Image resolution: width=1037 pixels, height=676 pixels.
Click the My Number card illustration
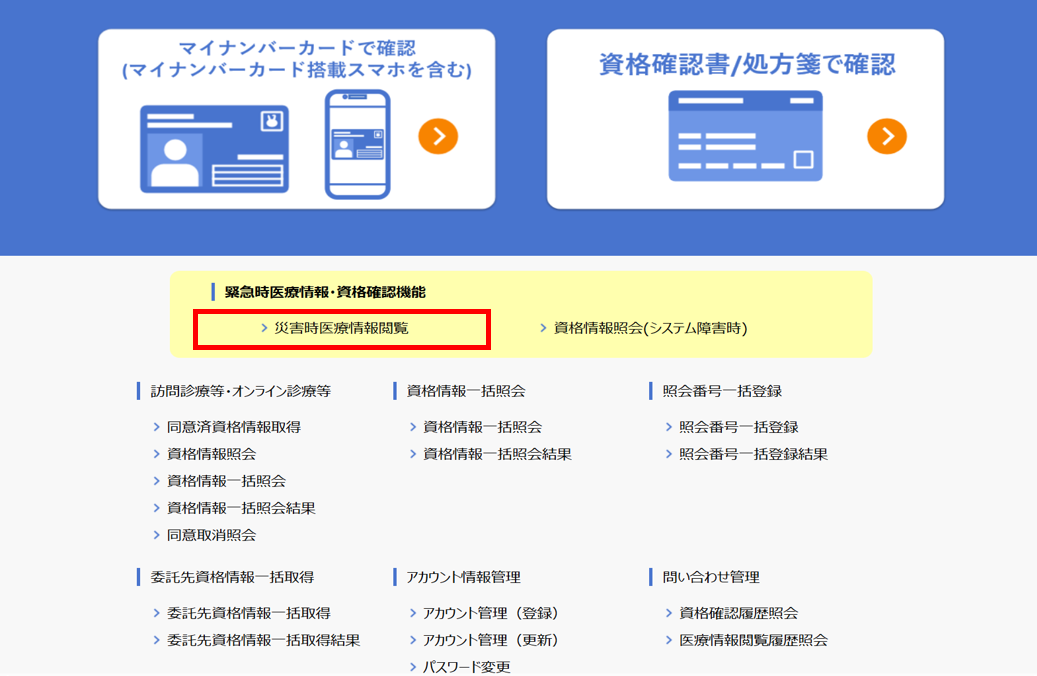[x=214, y=148]
